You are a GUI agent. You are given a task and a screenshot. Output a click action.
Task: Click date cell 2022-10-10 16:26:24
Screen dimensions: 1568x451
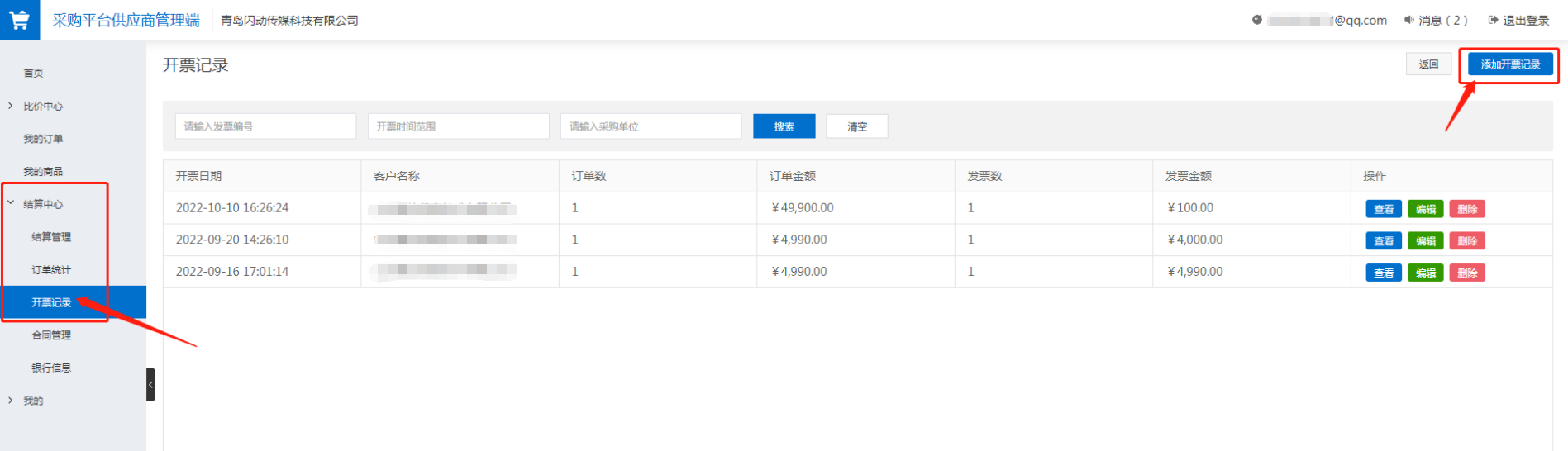232,208
